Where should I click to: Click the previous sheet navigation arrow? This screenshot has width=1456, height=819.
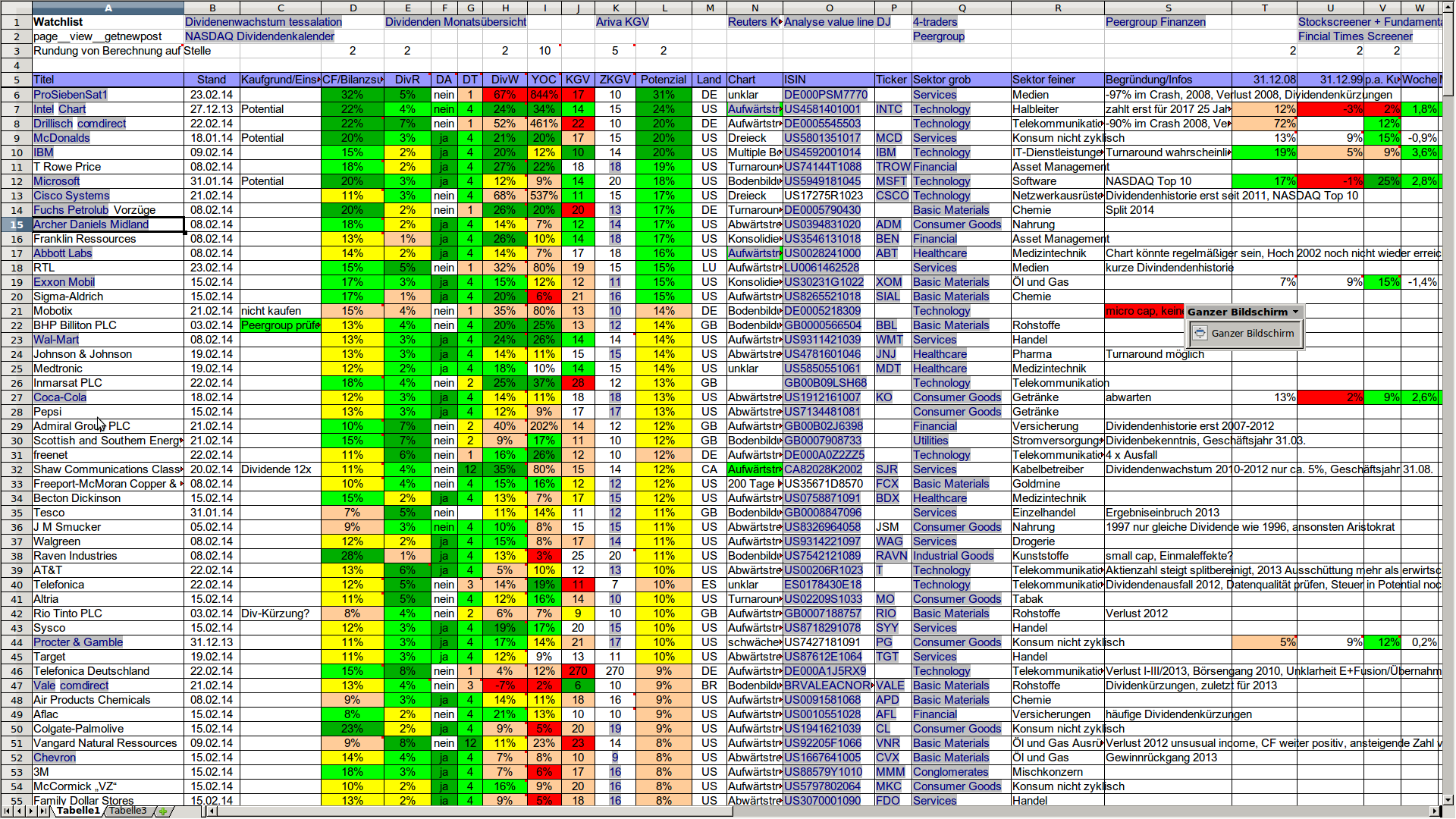tap(19, 811)
